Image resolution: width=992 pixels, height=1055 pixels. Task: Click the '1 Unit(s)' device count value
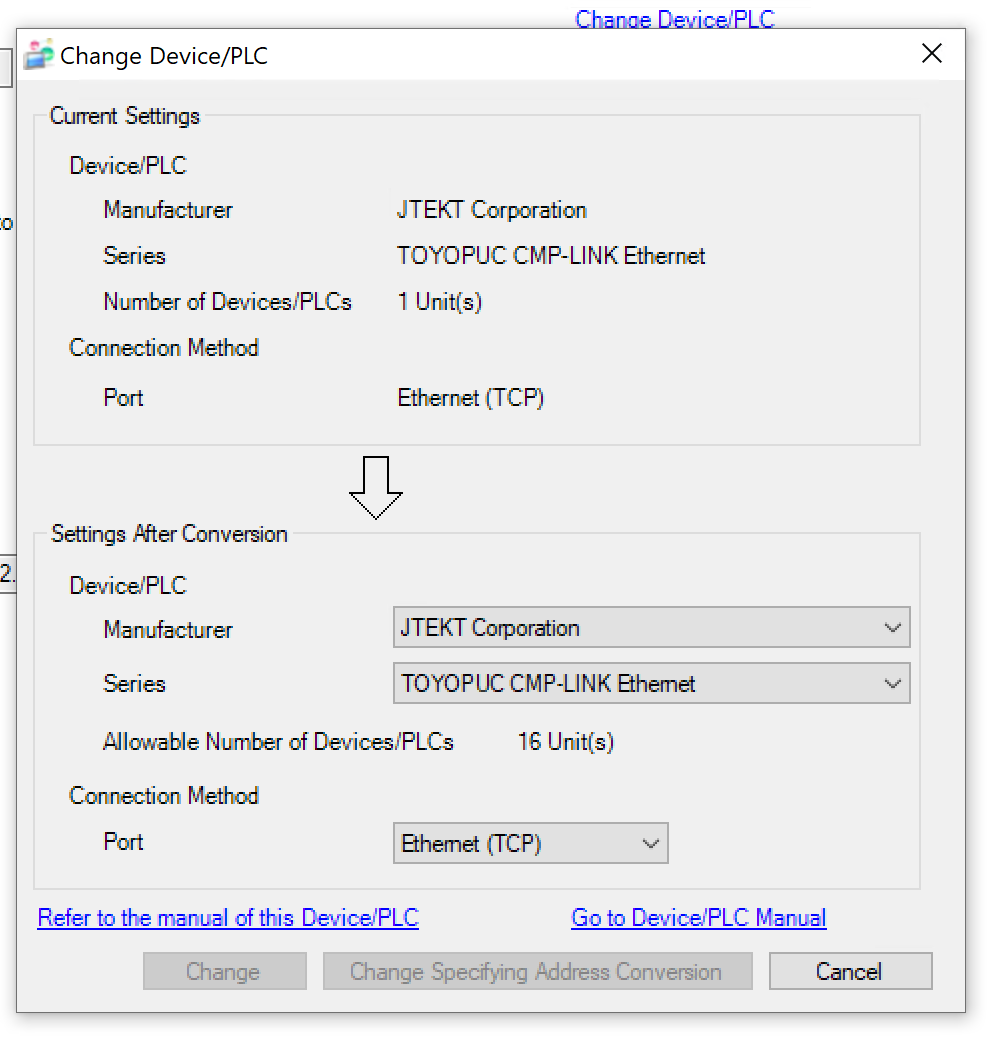439,302
